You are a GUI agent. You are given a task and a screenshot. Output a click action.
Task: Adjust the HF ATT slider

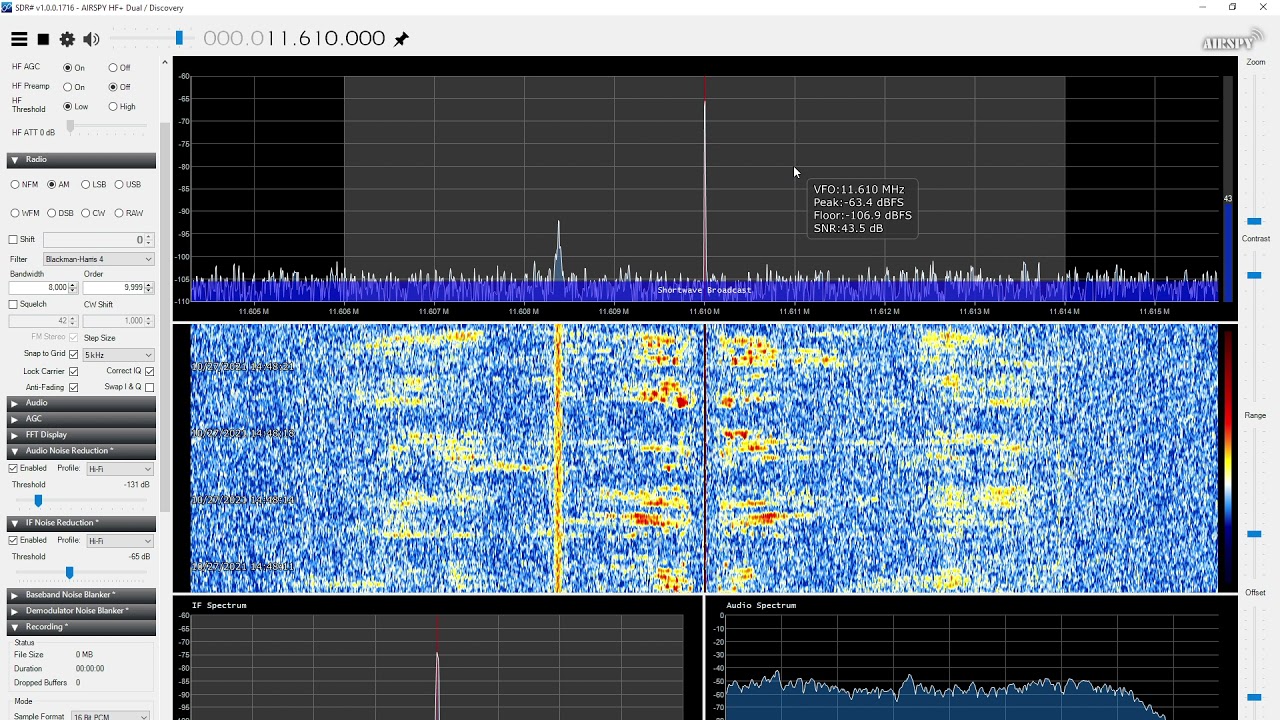(x=70, y=126)
